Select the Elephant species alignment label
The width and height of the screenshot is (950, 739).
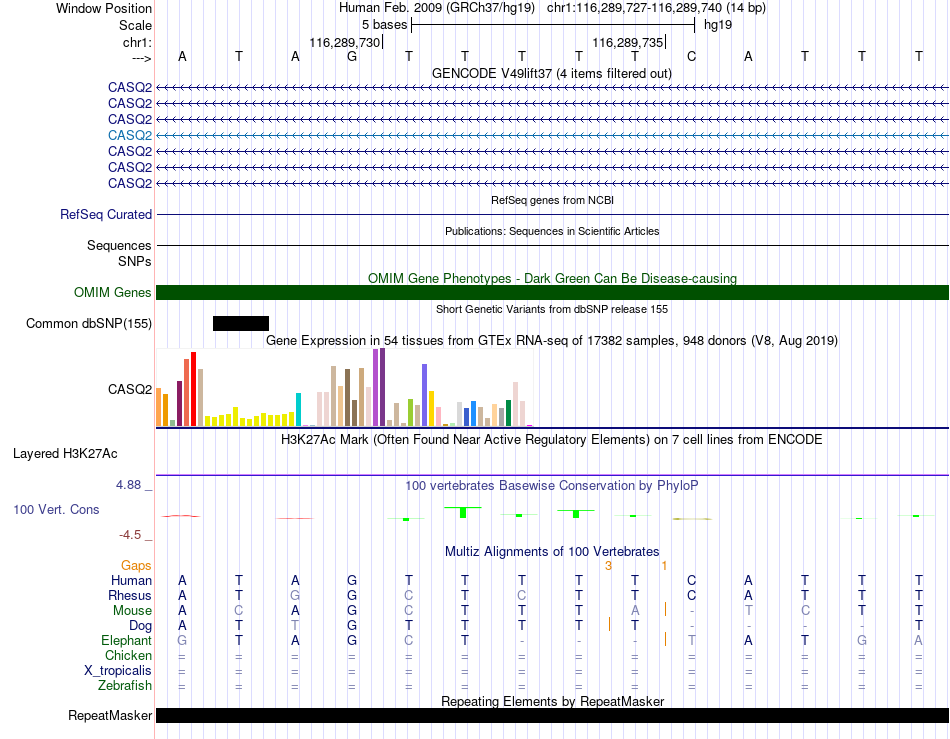tap(127, 640)
